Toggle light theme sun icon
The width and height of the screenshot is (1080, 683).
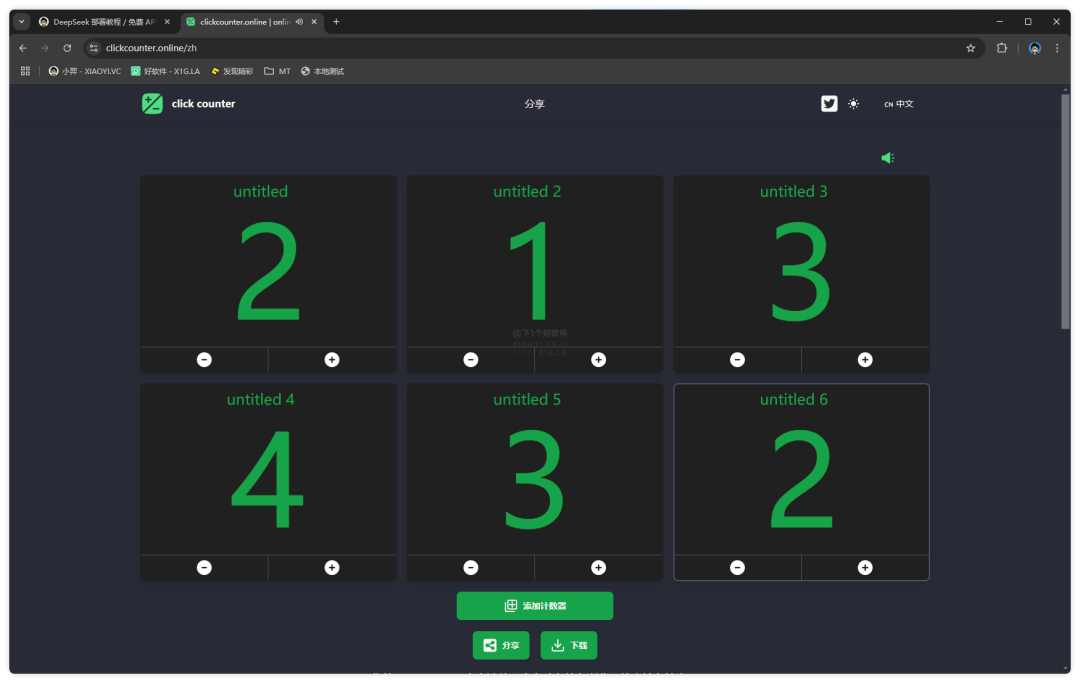(x=853, y=104)
